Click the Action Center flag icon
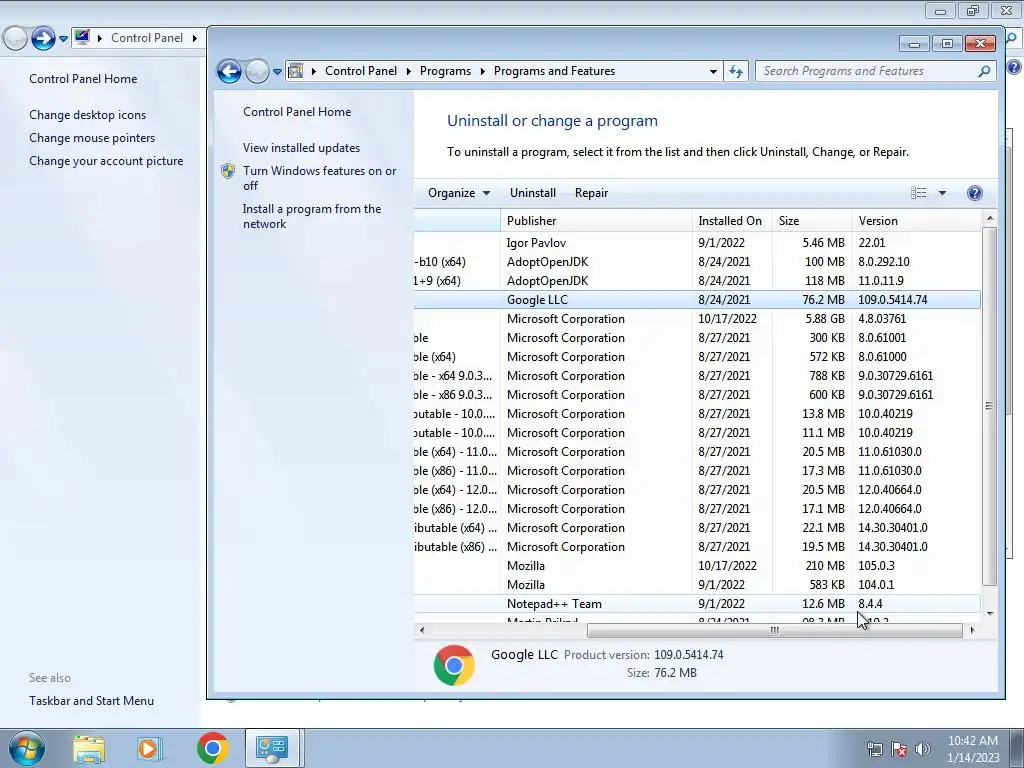The image size is (1024, 768). (899, 749)
